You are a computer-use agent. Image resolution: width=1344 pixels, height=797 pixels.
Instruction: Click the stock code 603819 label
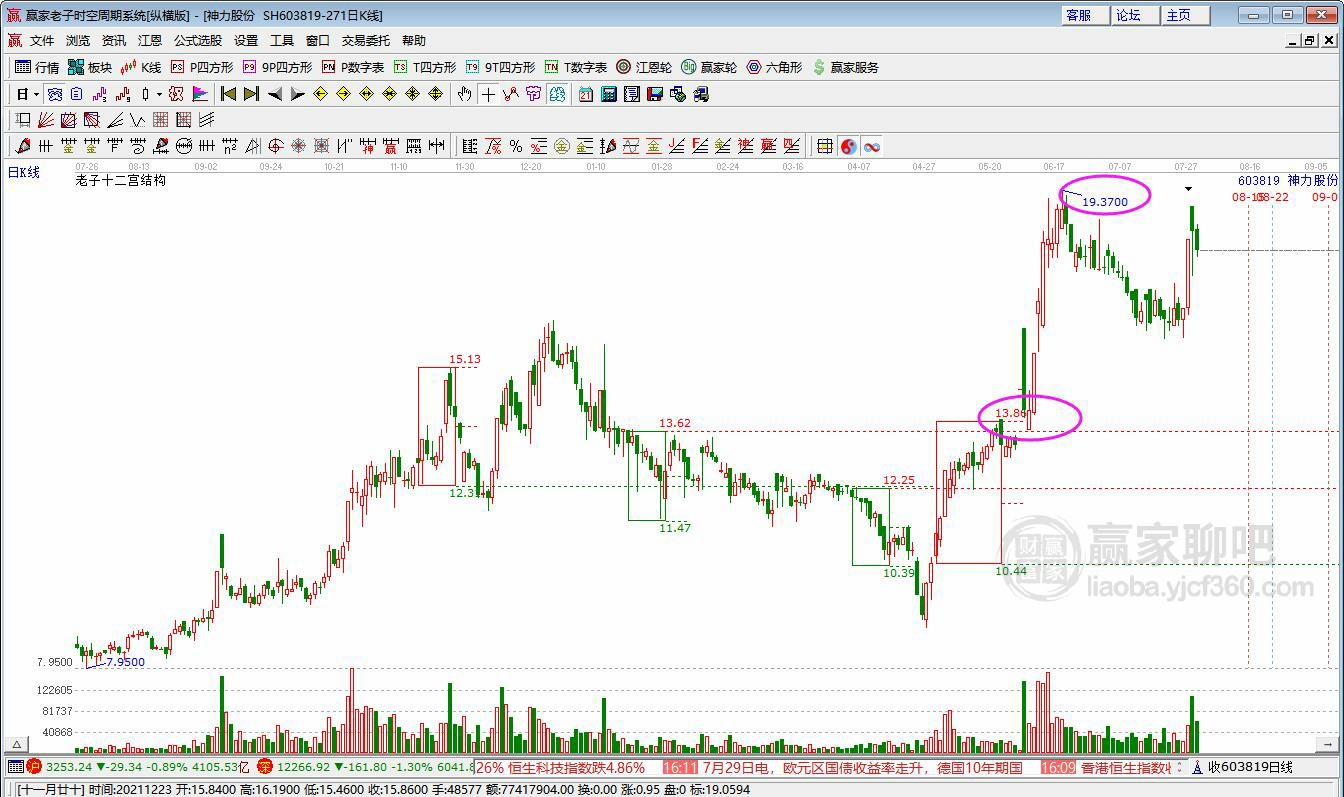tap(1259, 181)
